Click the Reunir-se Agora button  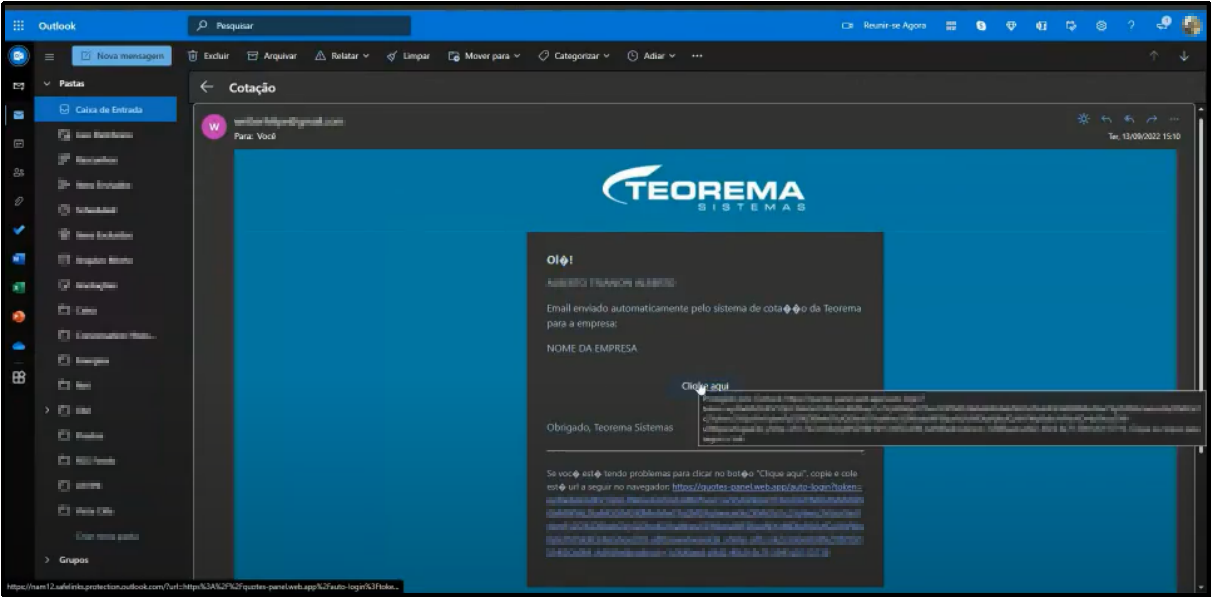tap(885, 26)
